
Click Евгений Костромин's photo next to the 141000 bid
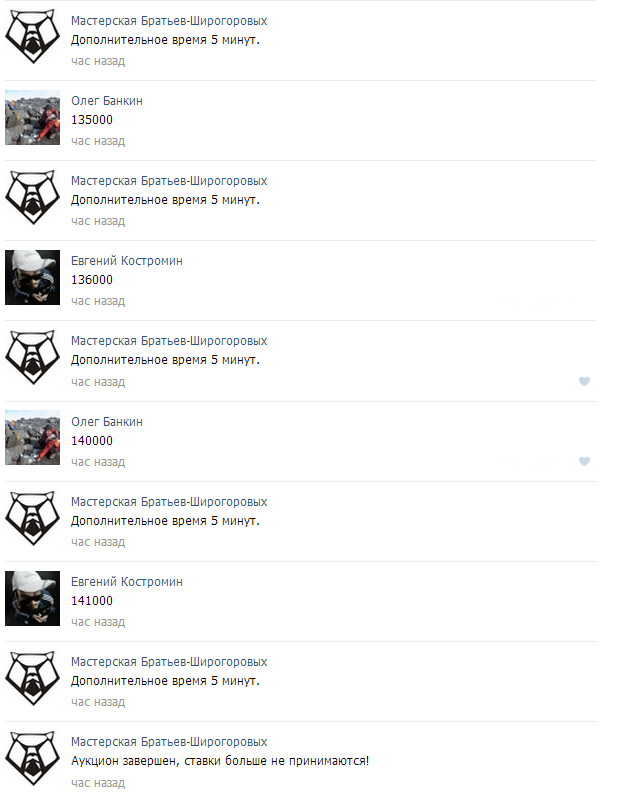(x=32, y=598)
